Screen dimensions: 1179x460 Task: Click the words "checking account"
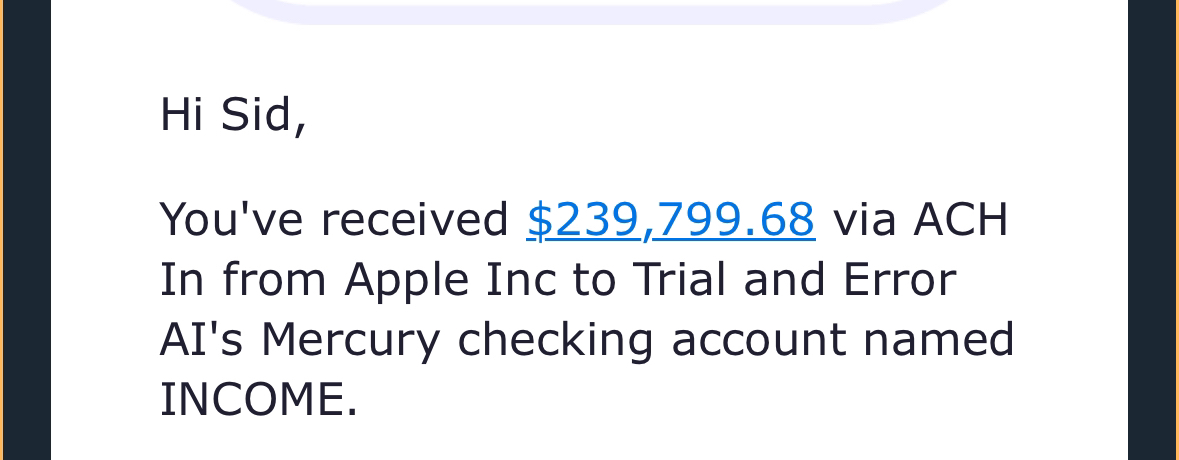(x=651, y=340)
